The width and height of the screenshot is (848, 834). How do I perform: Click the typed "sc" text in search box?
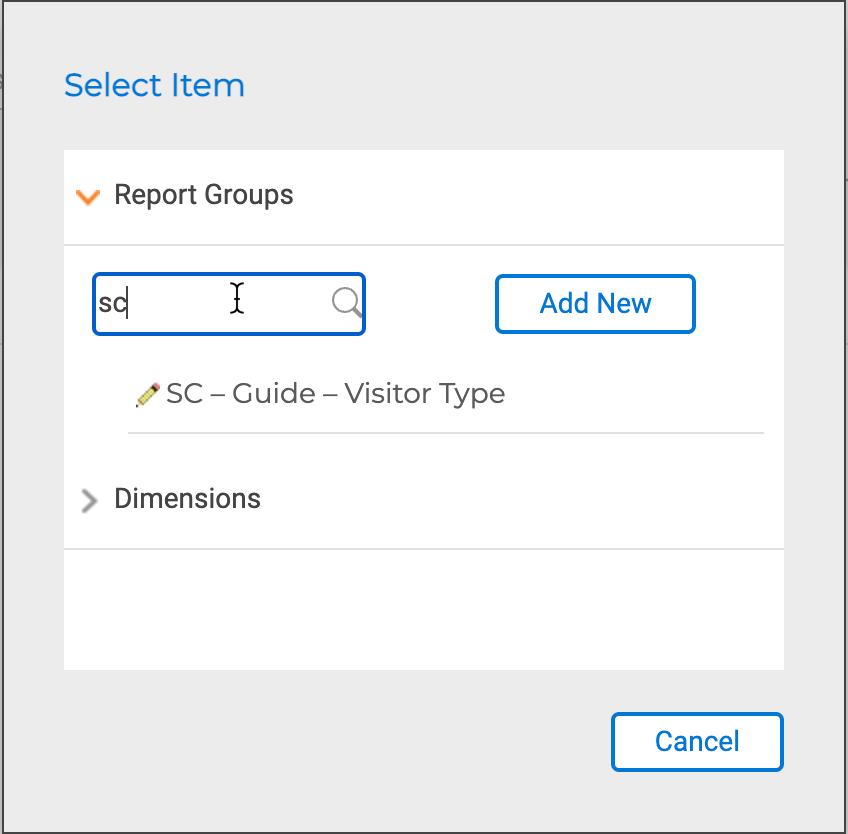[112, 303]
